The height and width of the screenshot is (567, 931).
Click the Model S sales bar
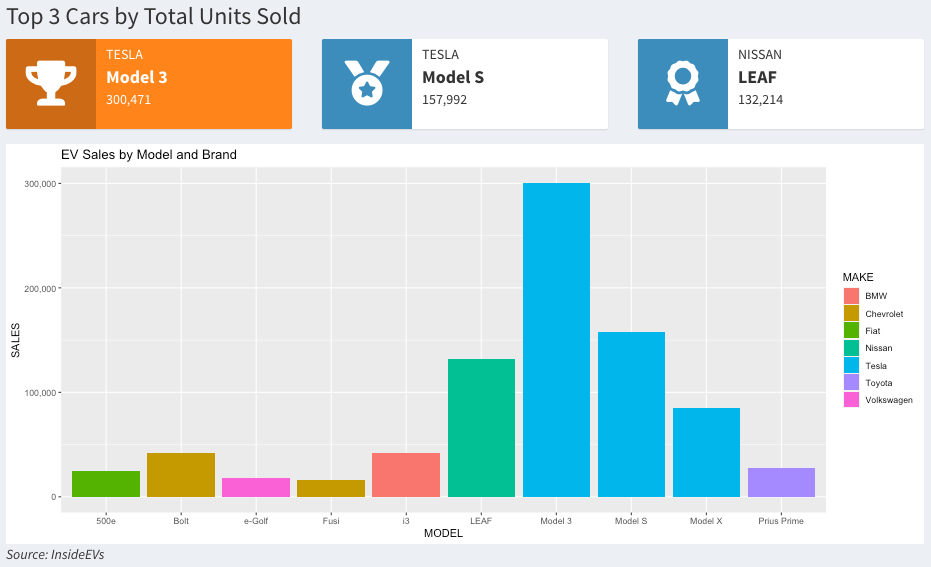pyautogui.click(x=631, y=414)
